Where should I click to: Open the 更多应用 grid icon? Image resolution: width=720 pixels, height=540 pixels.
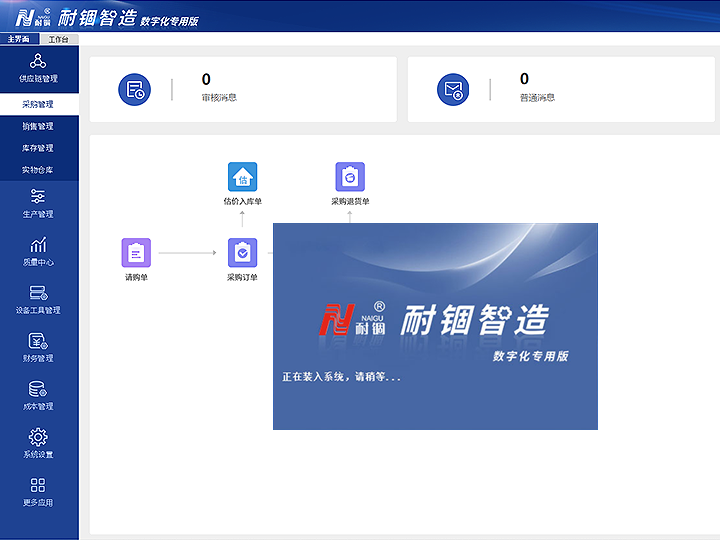(x=38, y=485)
